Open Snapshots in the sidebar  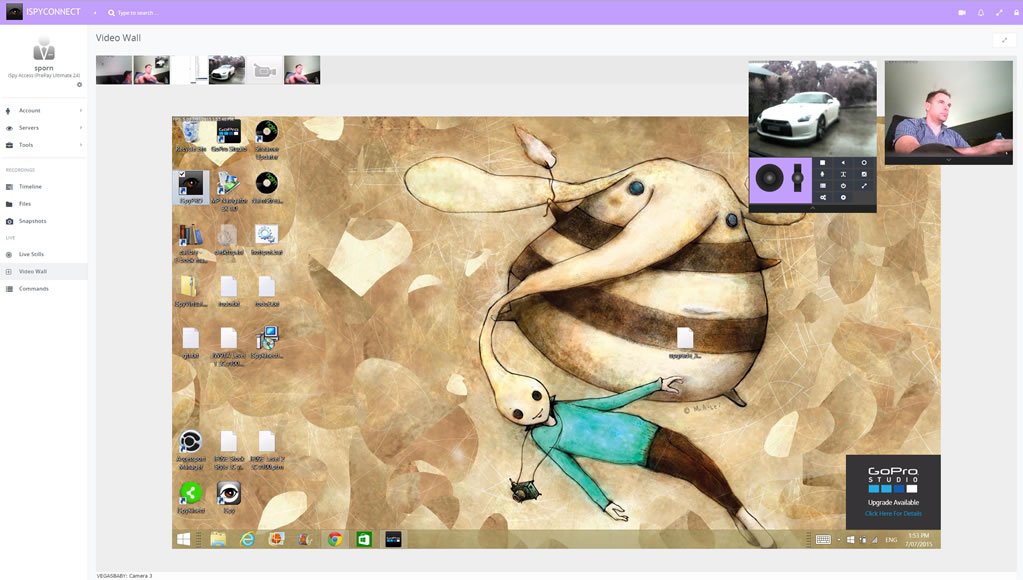(x=44, y=221)
